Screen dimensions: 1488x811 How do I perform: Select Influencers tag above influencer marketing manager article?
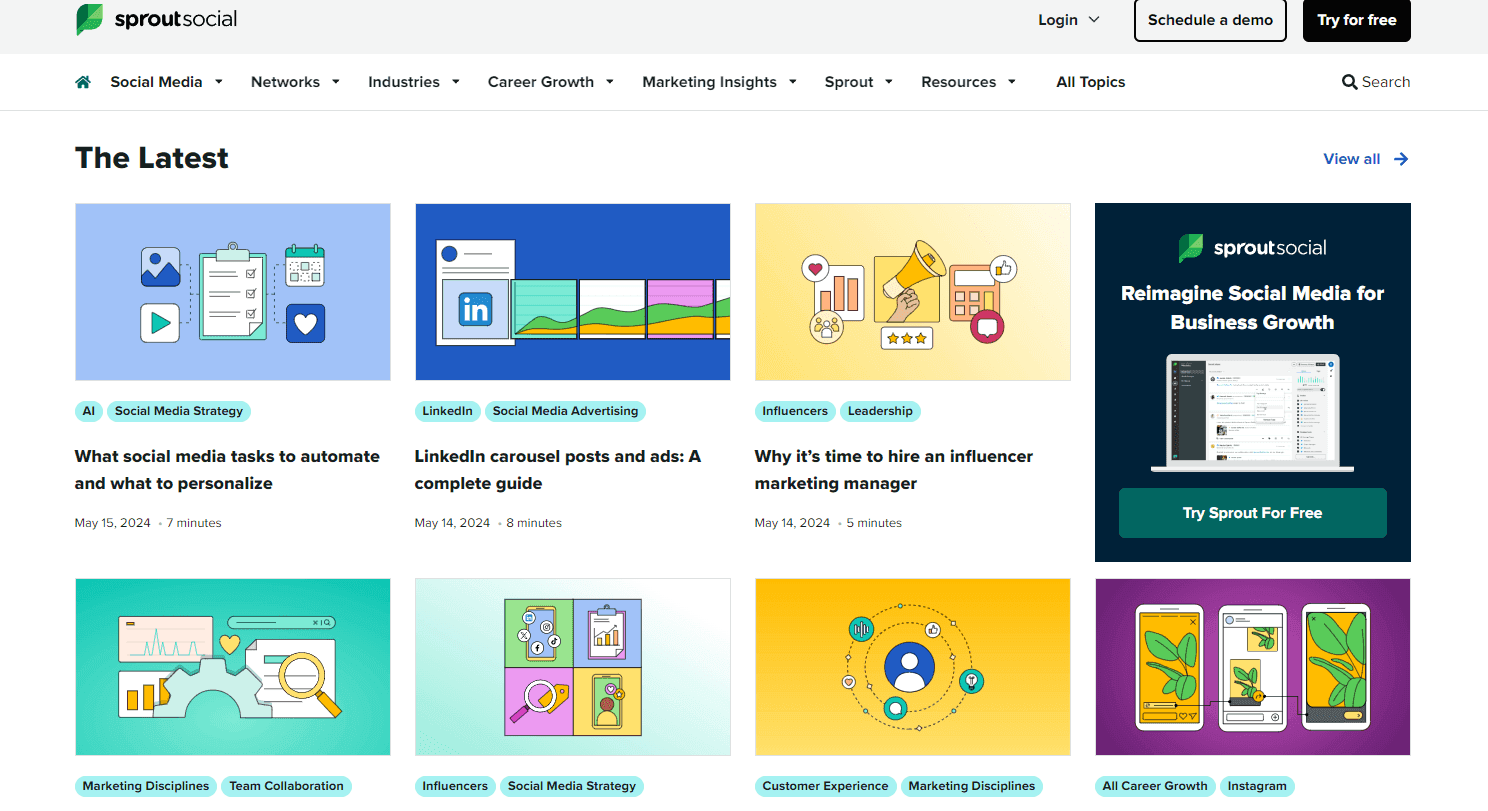coord(795,411)
